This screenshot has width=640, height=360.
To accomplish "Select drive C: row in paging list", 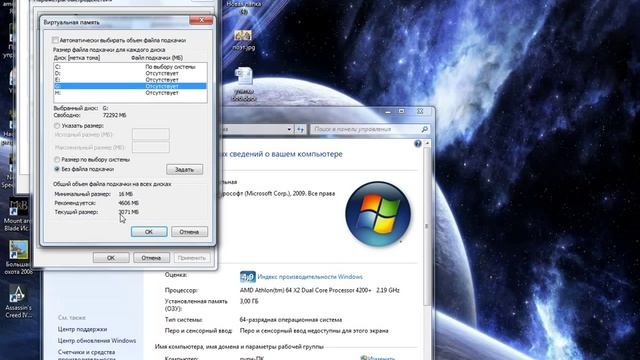I will pos(130,67).
